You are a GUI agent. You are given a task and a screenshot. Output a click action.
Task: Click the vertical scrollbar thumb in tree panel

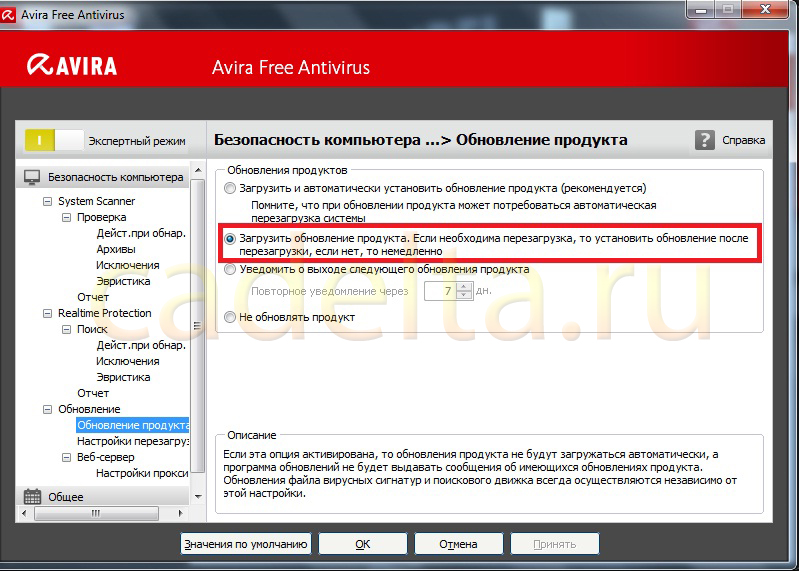tap(198, 326)
